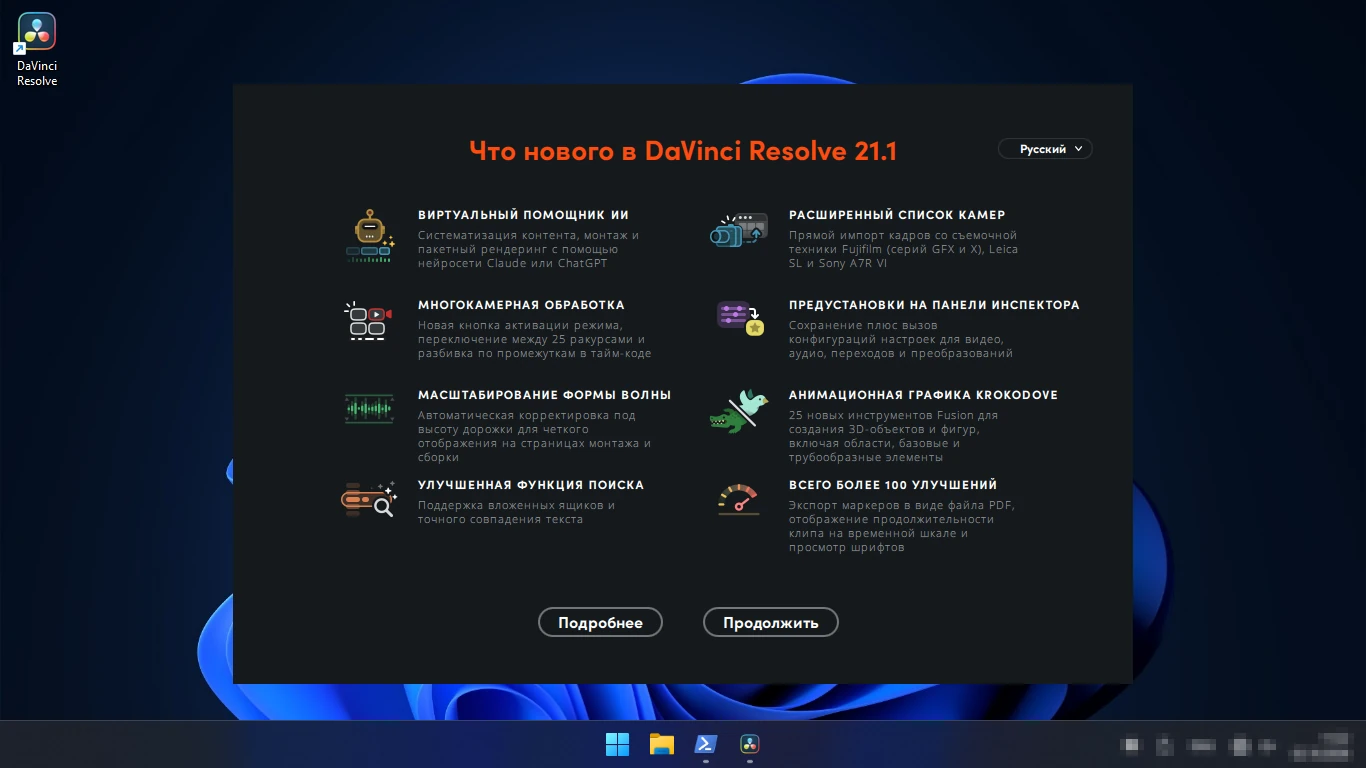Click the multicam processing grid icon

coord(366,321)
